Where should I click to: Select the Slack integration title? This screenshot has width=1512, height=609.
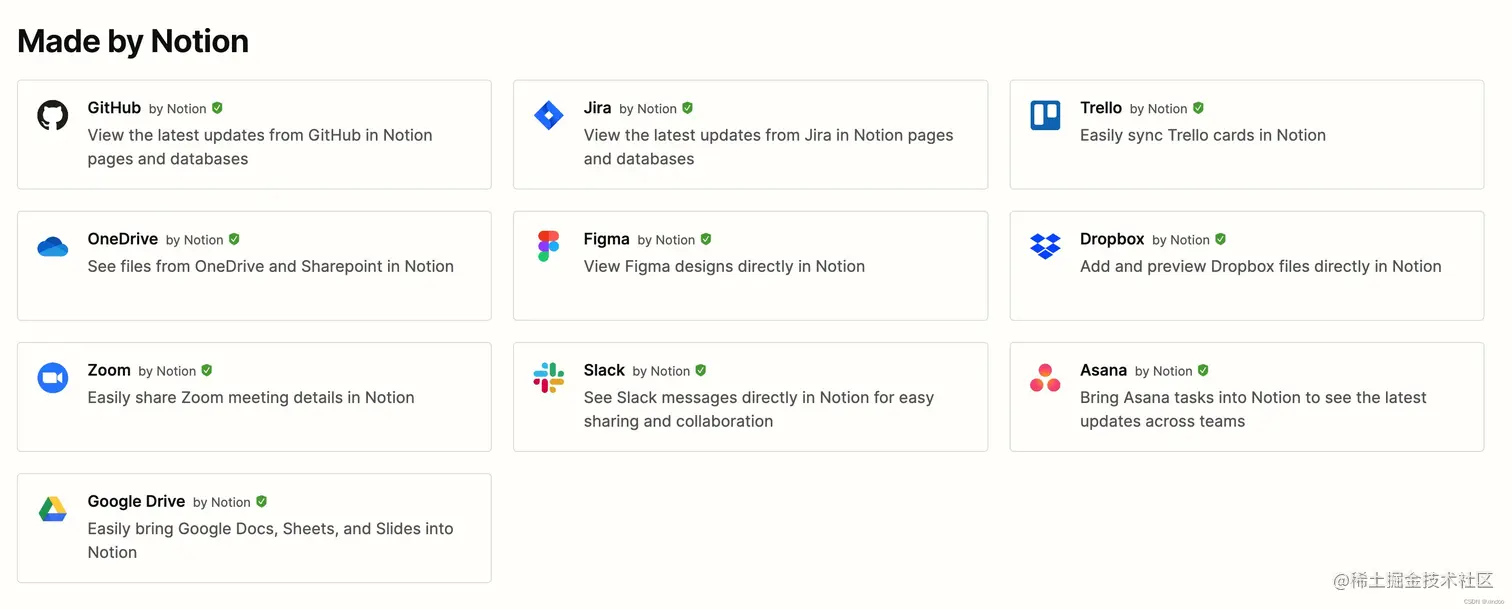tap(604, 370)
